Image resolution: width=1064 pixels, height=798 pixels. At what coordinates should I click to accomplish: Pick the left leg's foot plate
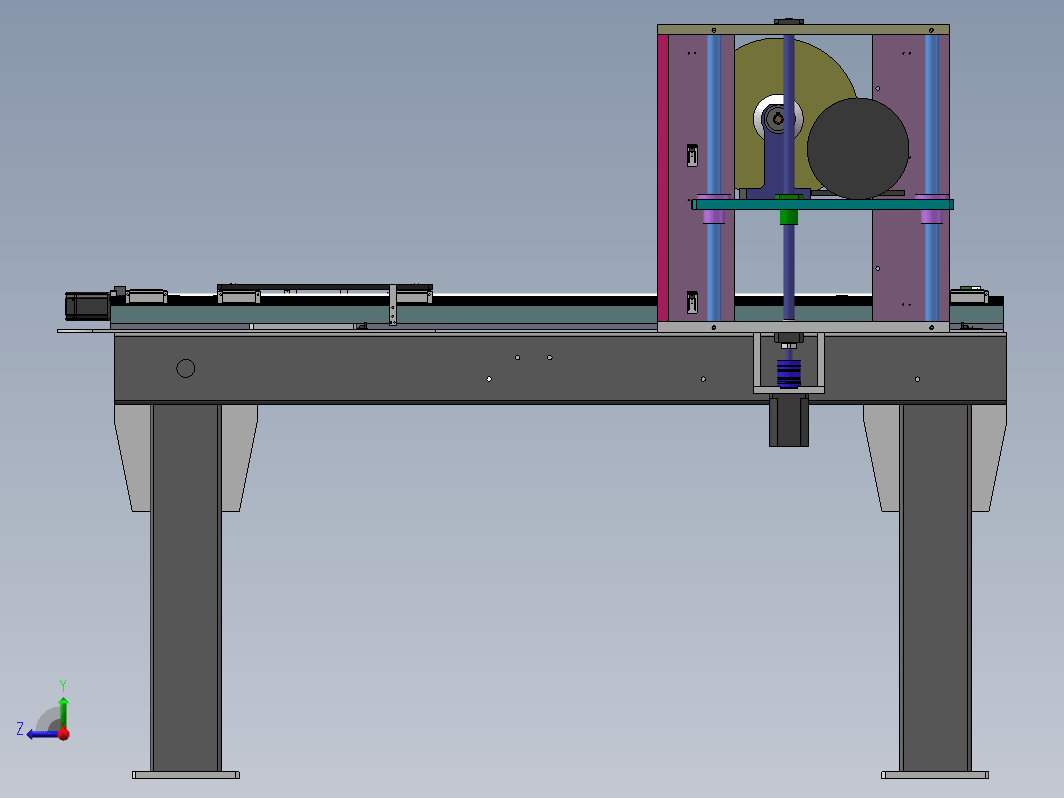[x=186, y=775]
